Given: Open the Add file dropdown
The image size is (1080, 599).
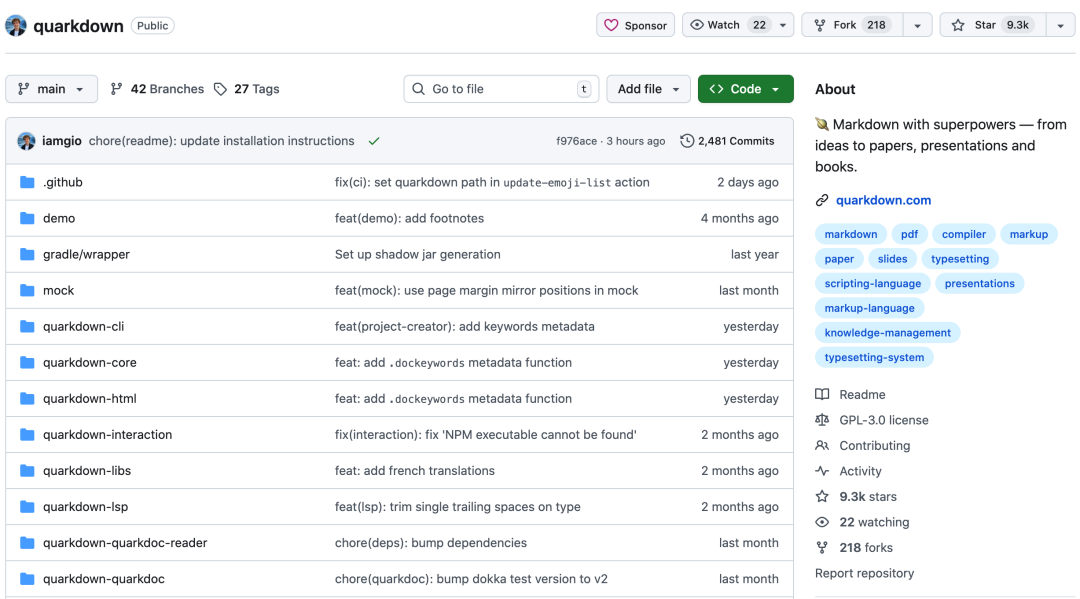Looking at the screenshot, I should (x=648, y=89).
